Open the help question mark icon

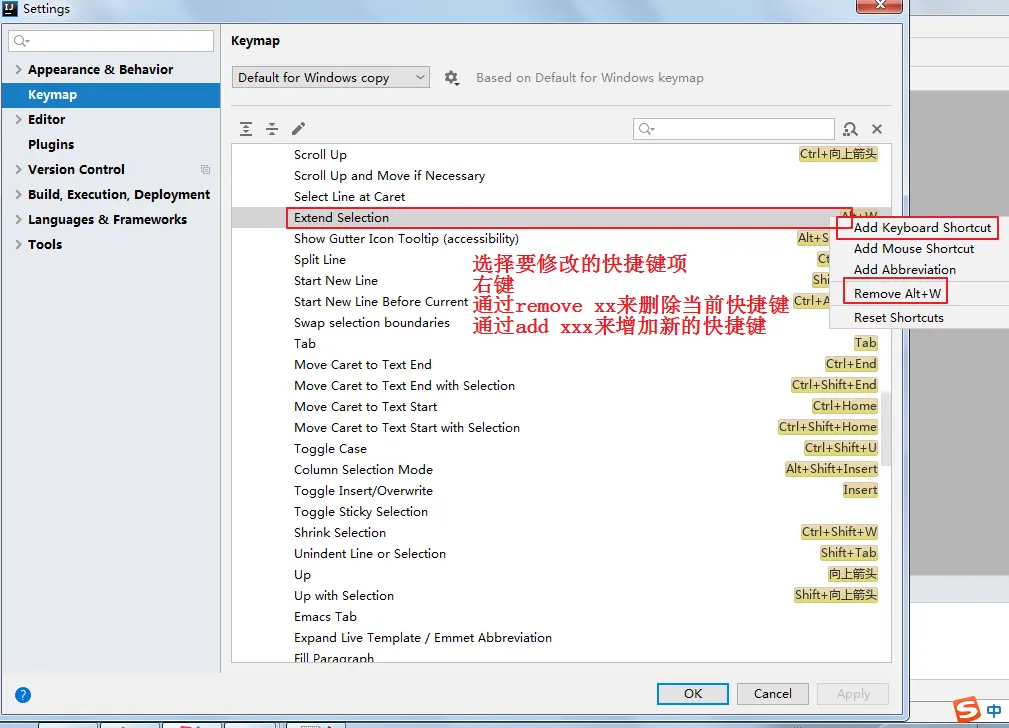point(23,694)
